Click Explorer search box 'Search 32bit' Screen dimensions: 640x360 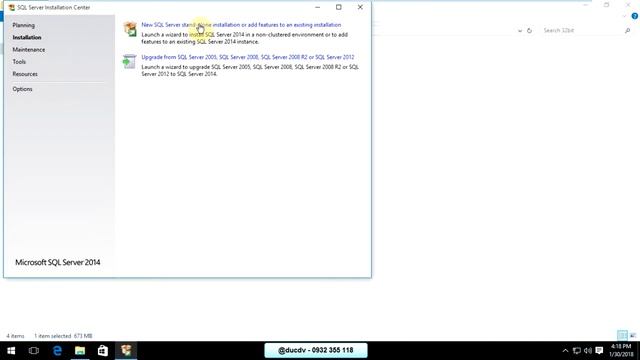point(582,31)
